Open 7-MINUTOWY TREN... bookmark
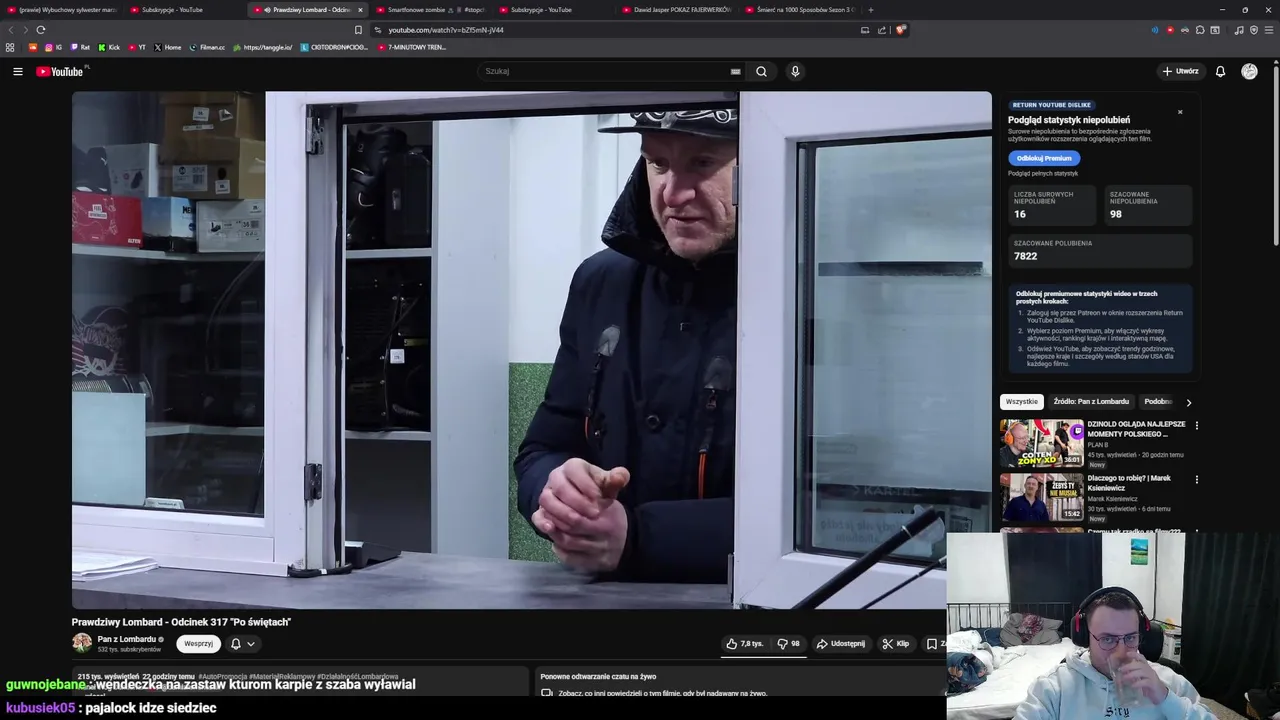 pyautogui.click(x=412, y=47)
